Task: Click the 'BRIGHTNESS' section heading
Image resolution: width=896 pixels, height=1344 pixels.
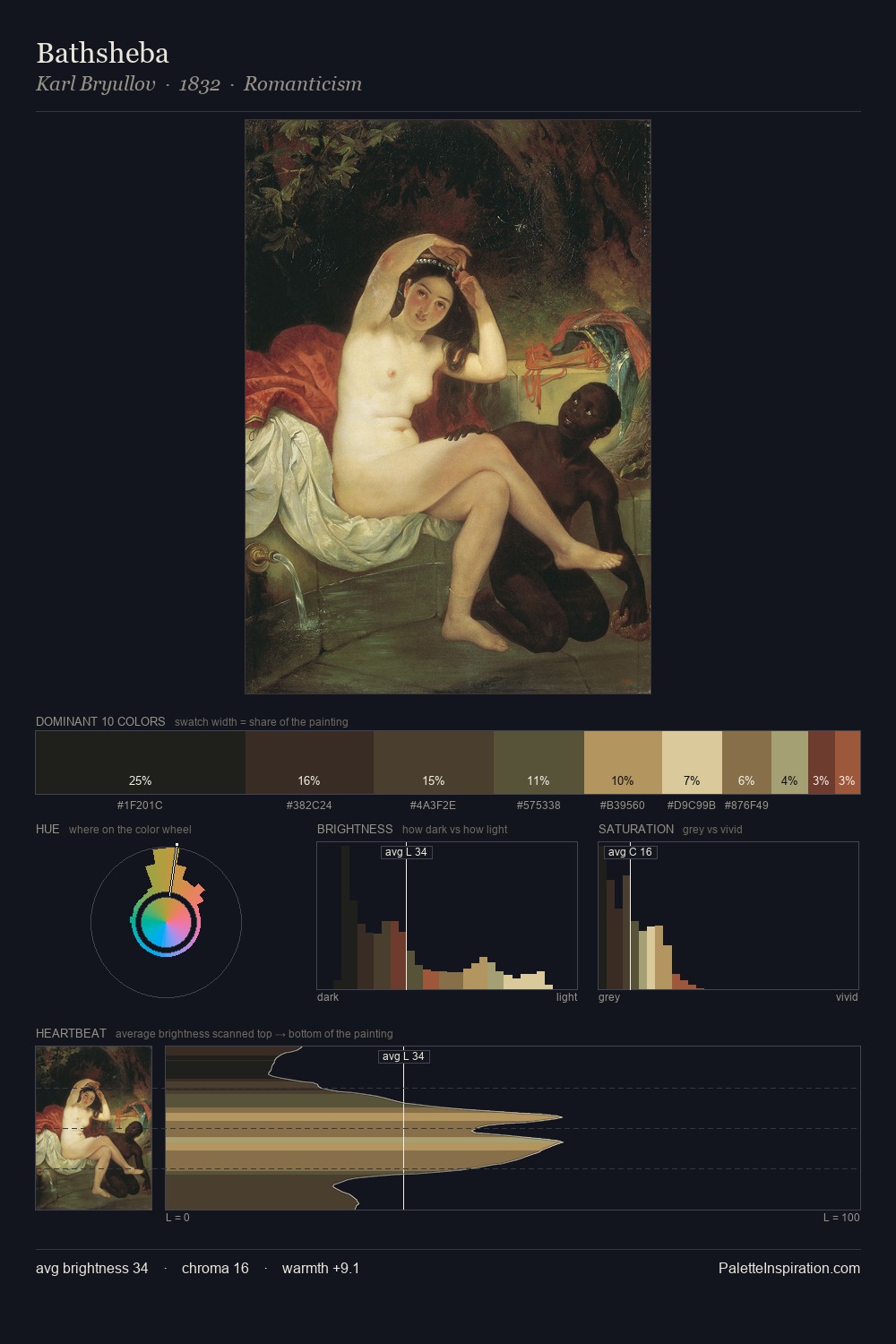Action: (355, 829)
